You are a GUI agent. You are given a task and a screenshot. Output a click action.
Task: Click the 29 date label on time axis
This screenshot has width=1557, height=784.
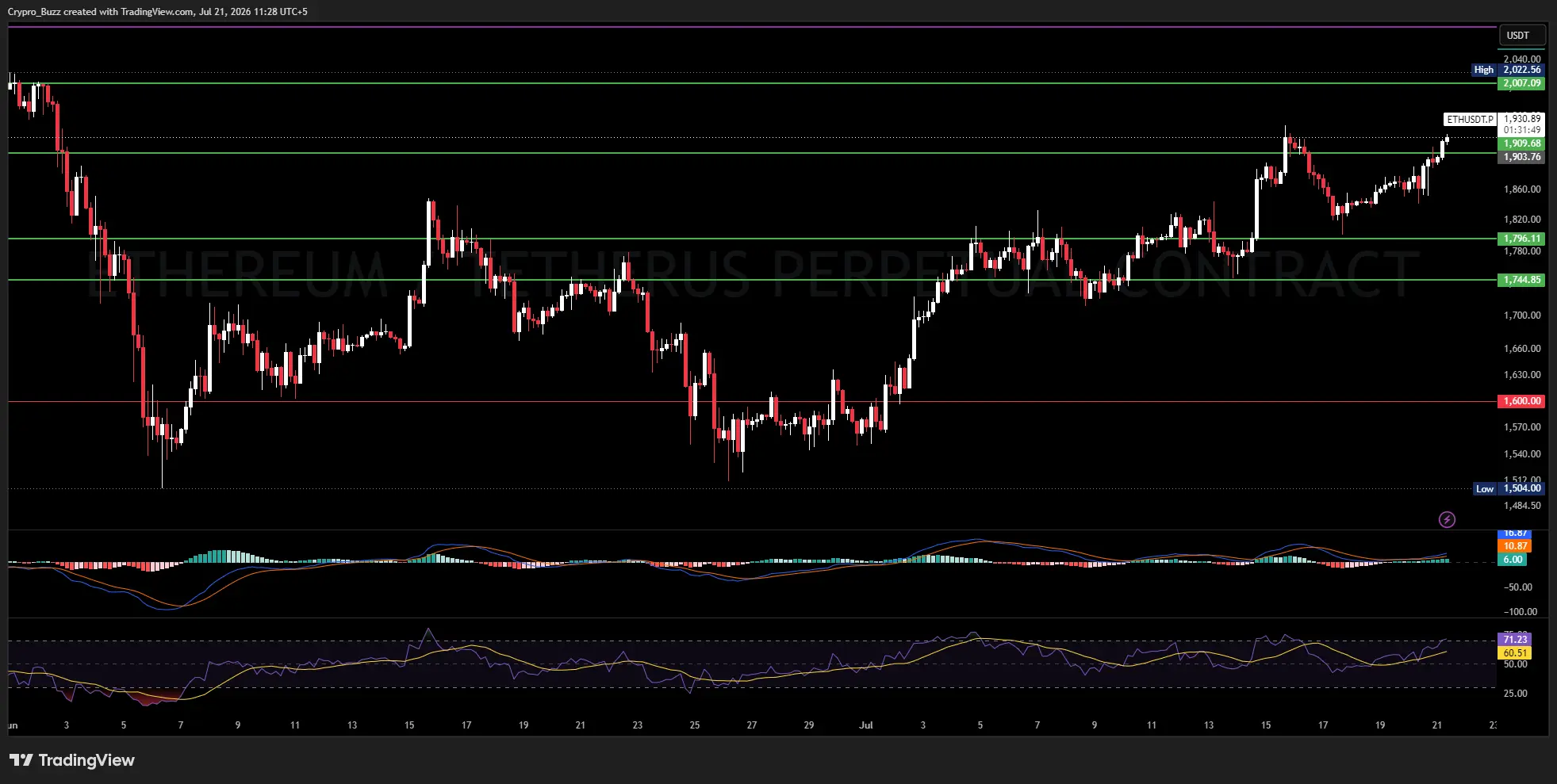[x=809, y=725]
